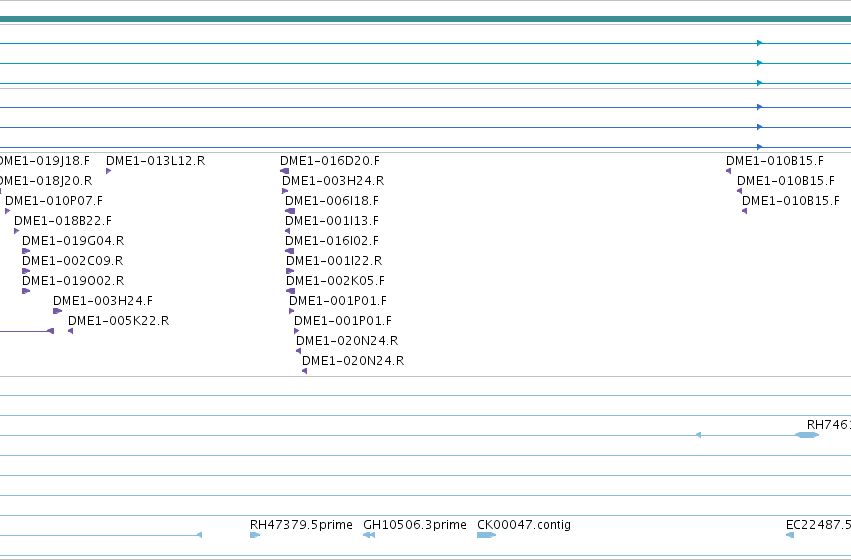
Task: Click the purple feature under DME1-019O02.R
Action: (x=26, y=291)
